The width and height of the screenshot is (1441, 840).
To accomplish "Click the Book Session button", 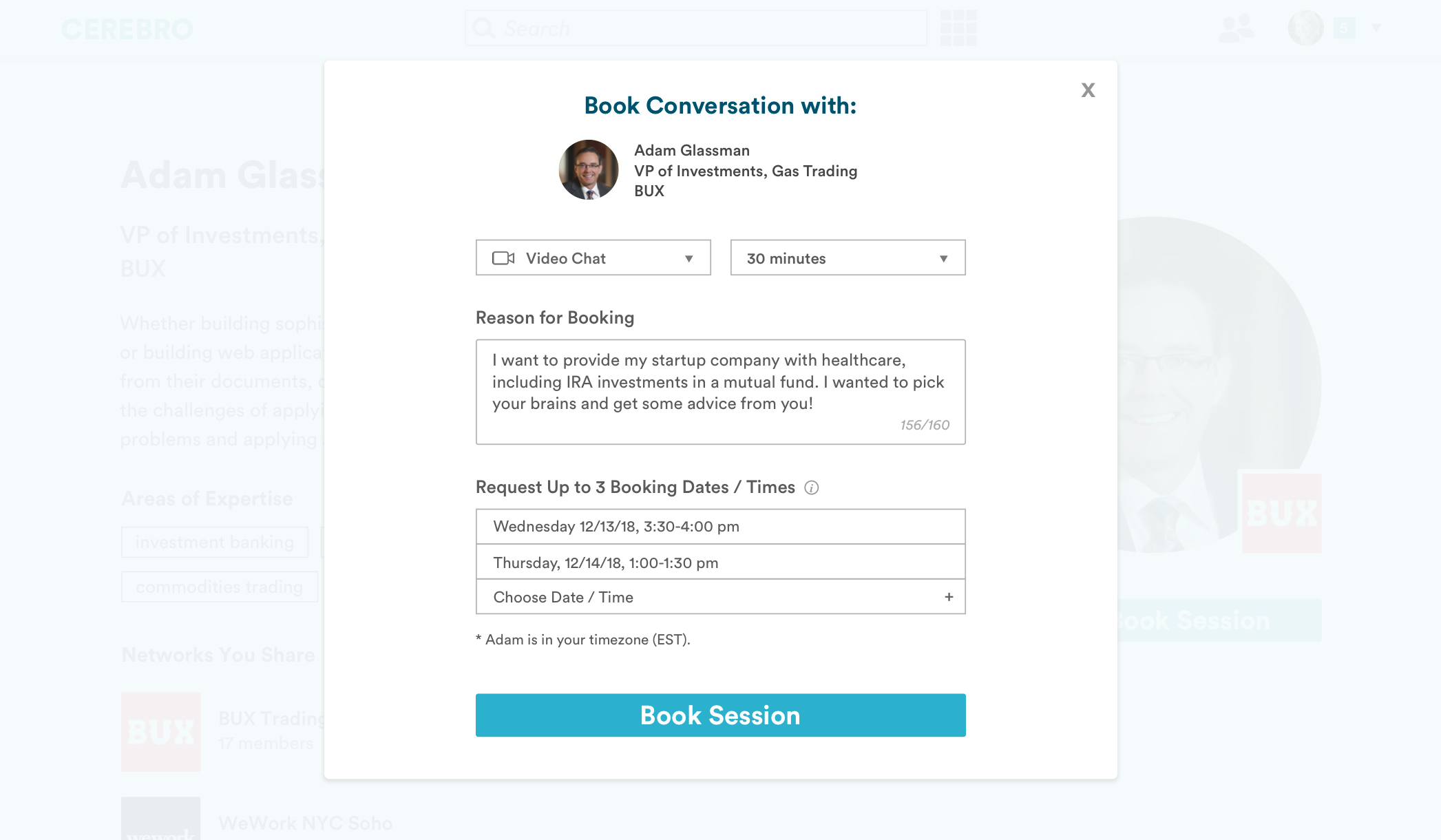I will pos(720,715).
